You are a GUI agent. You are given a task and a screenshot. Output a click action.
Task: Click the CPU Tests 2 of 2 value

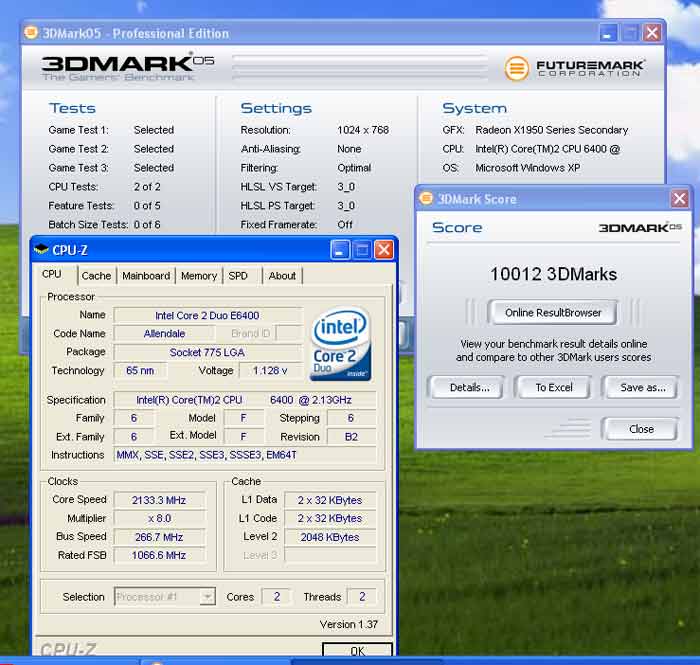pos(147,187)
